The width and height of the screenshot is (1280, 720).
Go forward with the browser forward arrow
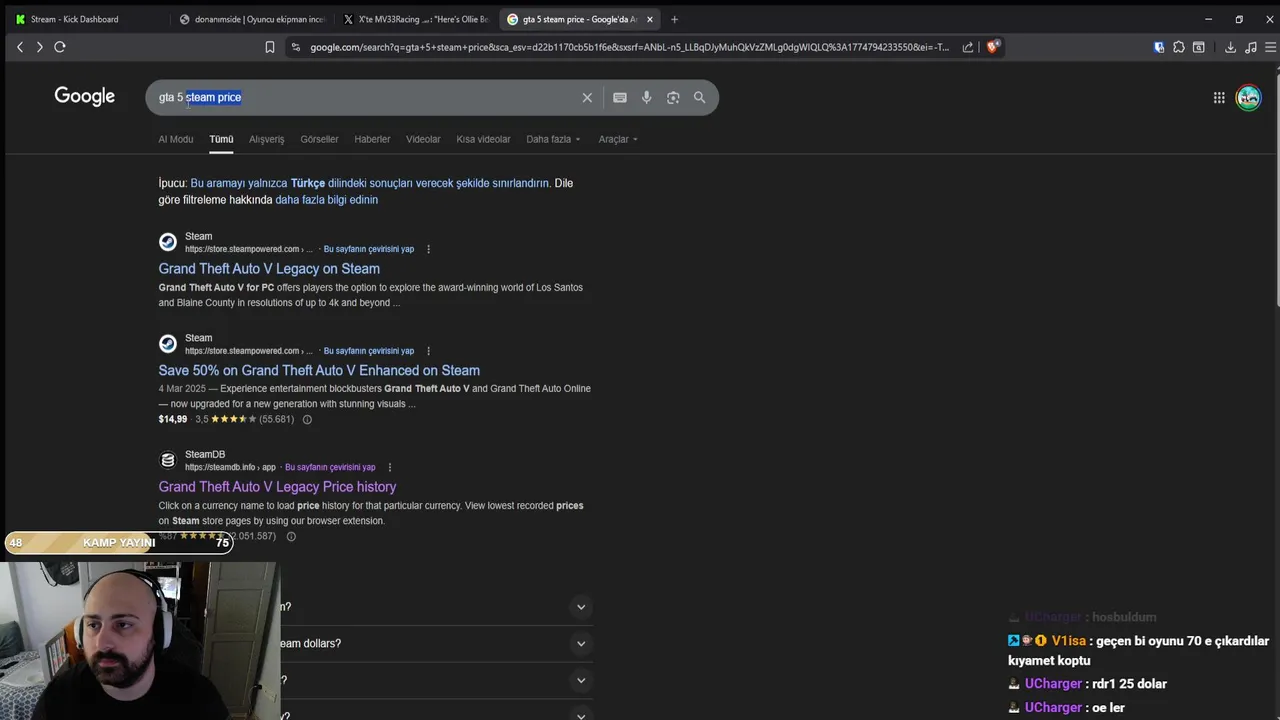click(39, 47)
